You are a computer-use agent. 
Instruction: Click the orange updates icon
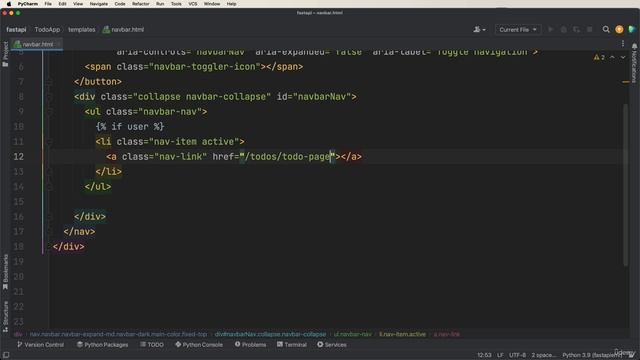pyautogui.click(x=619, y=29)
